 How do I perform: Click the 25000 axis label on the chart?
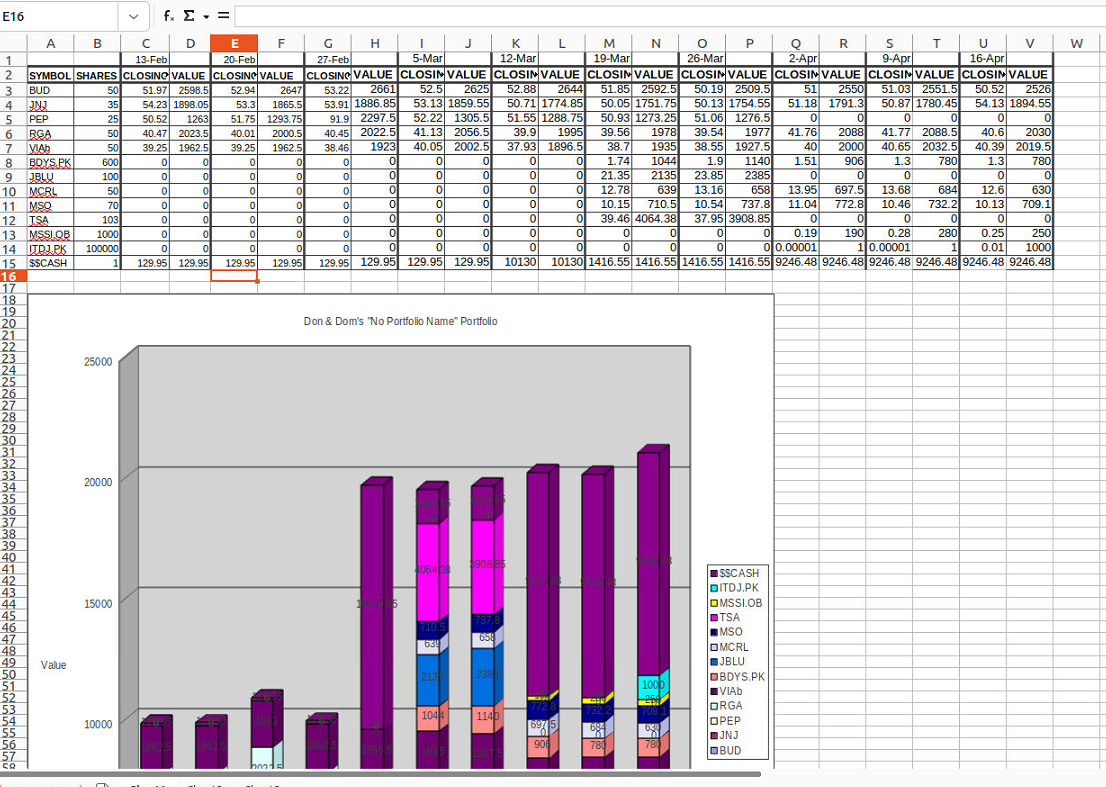(x=98, y=362)
